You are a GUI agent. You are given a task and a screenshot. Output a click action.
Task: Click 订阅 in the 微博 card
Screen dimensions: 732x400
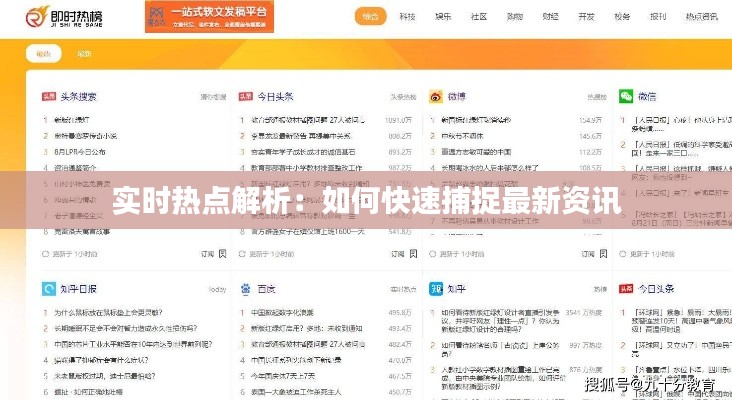click(588, 254)
